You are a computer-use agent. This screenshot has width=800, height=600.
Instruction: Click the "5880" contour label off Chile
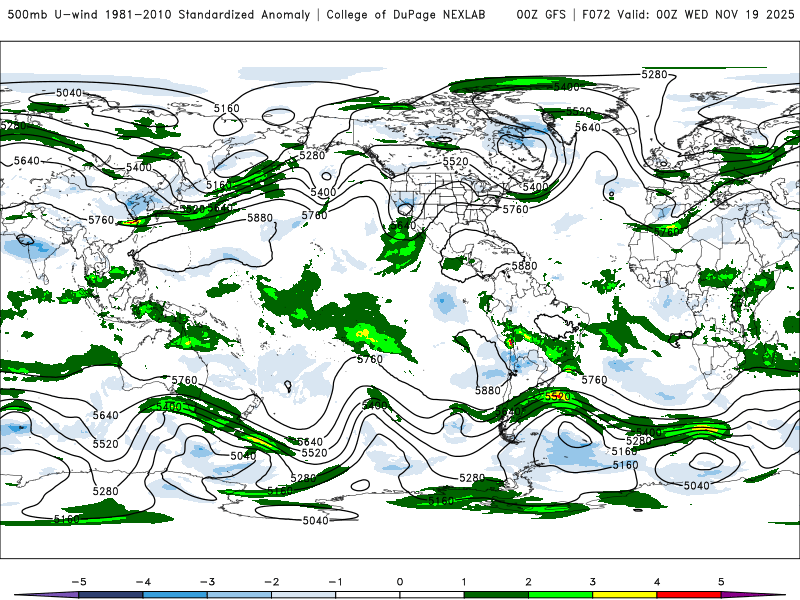click(488, 390)
